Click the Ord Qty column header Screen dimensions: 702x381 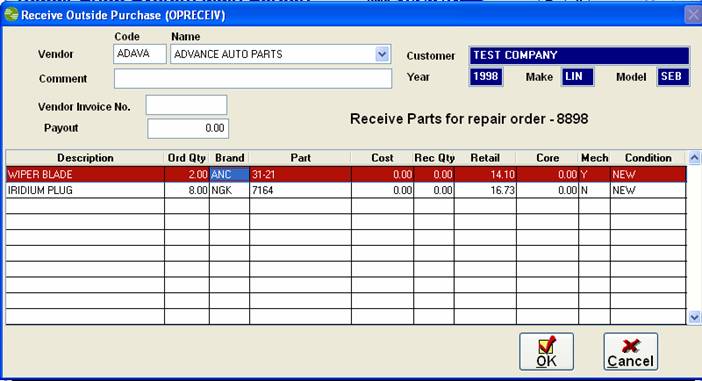tap(187, 158)
